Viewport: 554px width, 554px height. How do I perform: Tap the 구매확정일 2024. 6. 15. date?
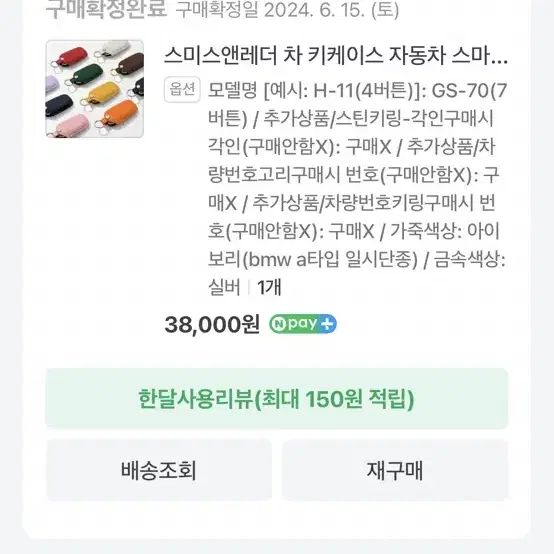(287, 10)
